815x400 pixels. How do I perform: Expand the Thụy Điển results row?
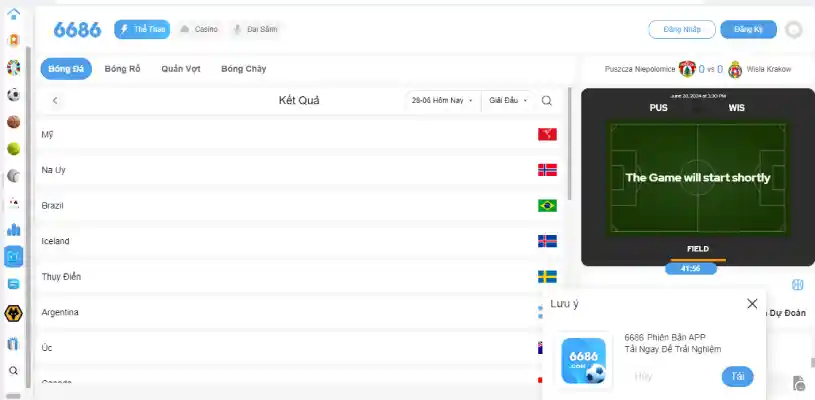[x=299, y=277]
